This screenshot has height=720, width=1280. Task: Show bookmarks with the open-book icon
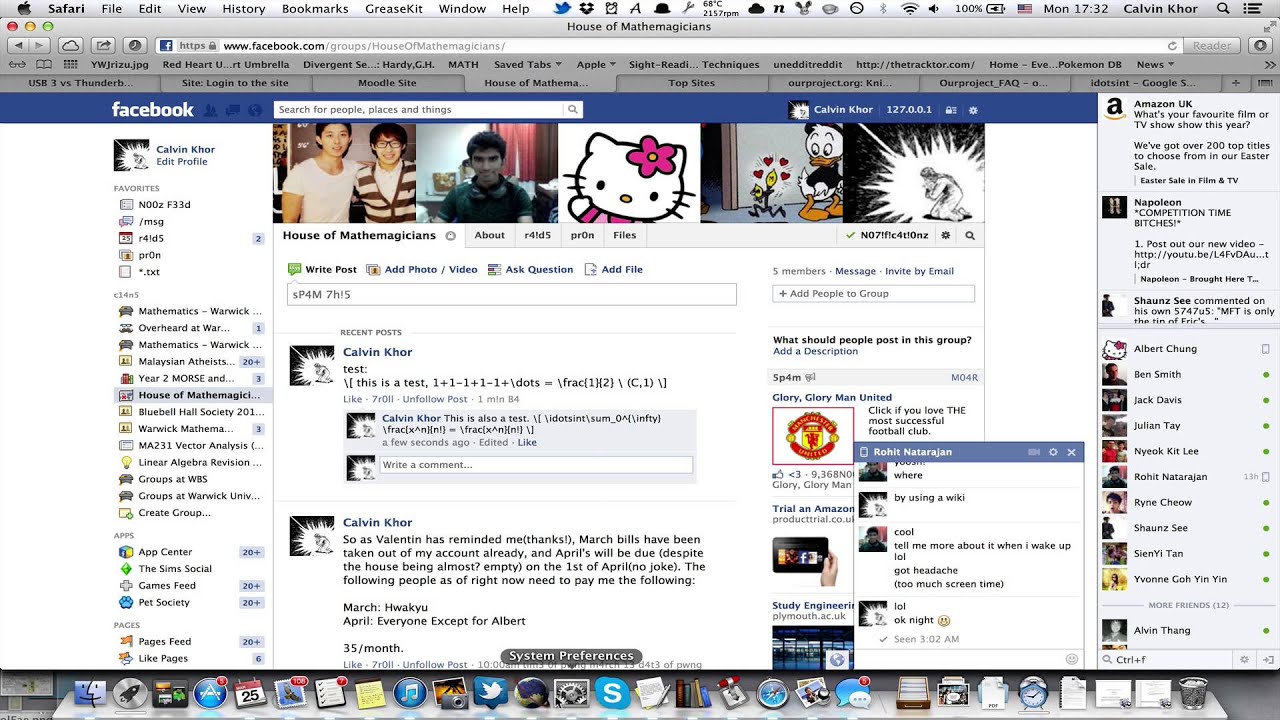(42, 65)
